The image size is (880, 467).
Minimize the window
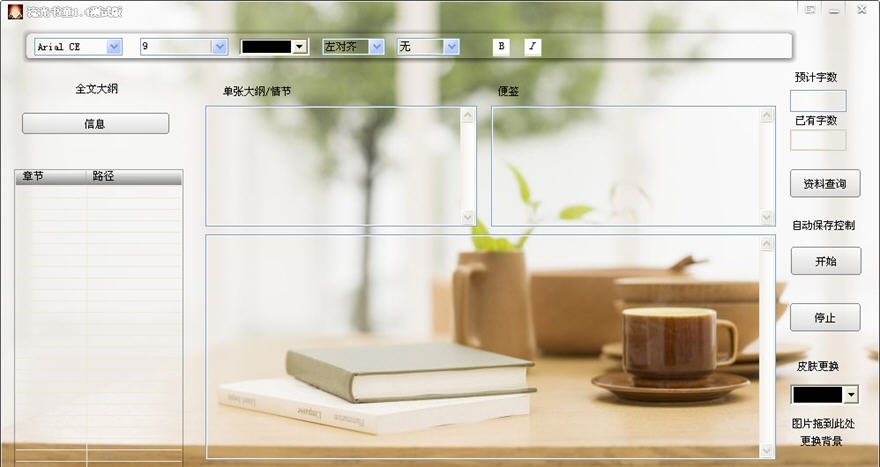(834, 10)
